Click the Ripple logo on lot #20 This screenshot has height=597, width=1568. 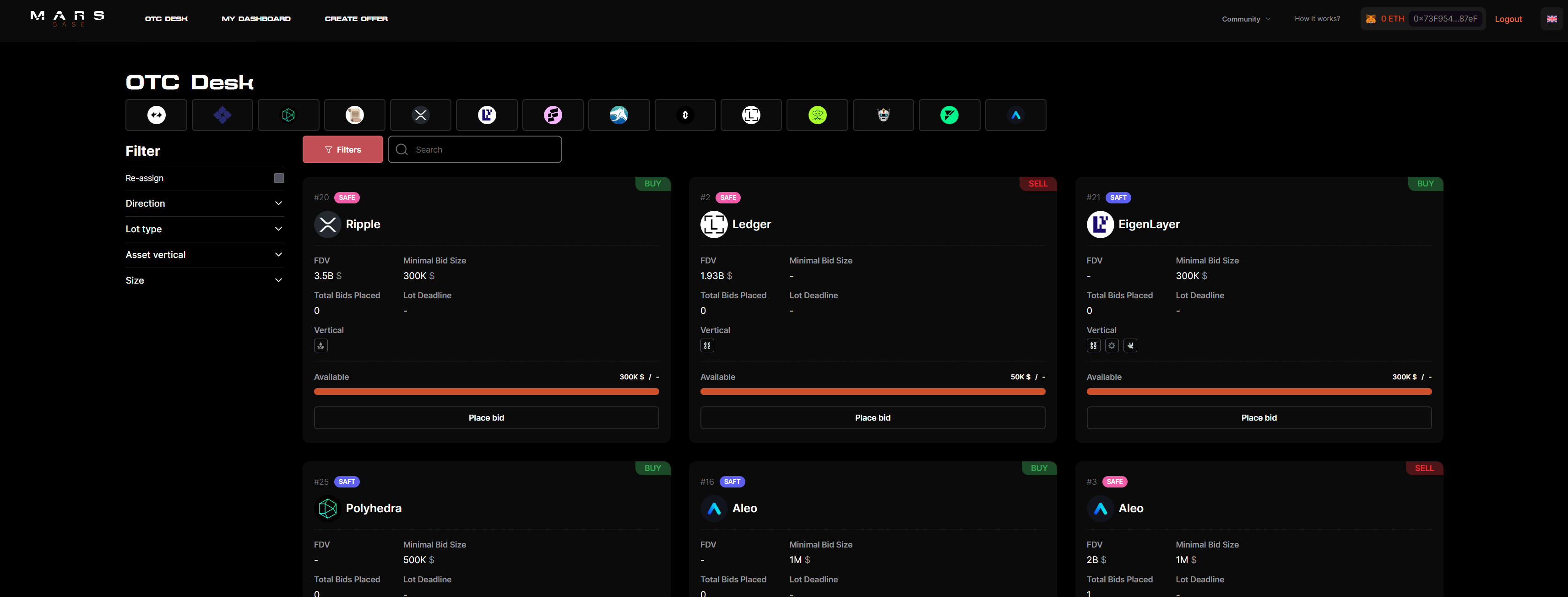click(x=327, y=224)
